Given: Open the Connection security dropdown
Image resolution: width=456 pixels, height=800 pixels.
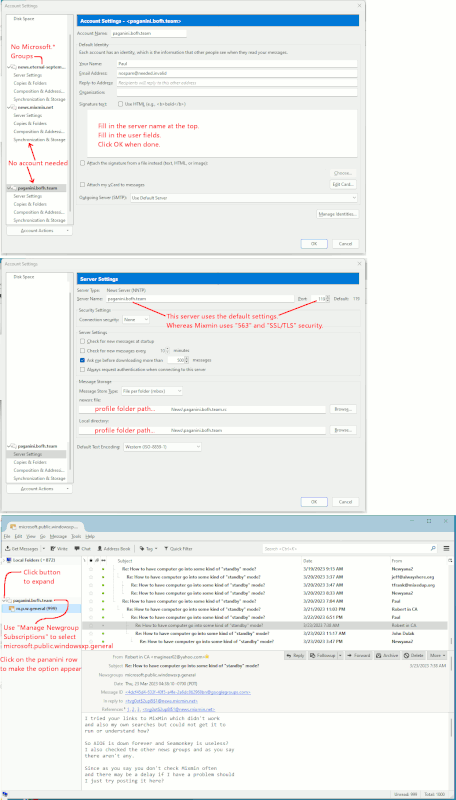Looking at the screenshot, I should tap(136, 319).
